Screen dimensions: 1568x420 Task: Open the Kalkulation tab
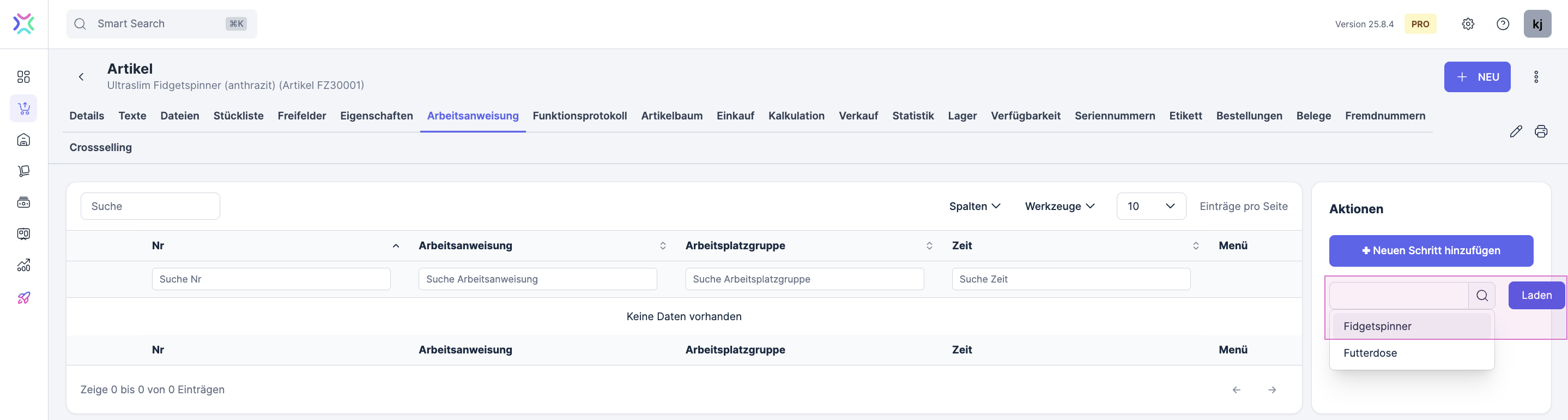(x=796, y=116)
